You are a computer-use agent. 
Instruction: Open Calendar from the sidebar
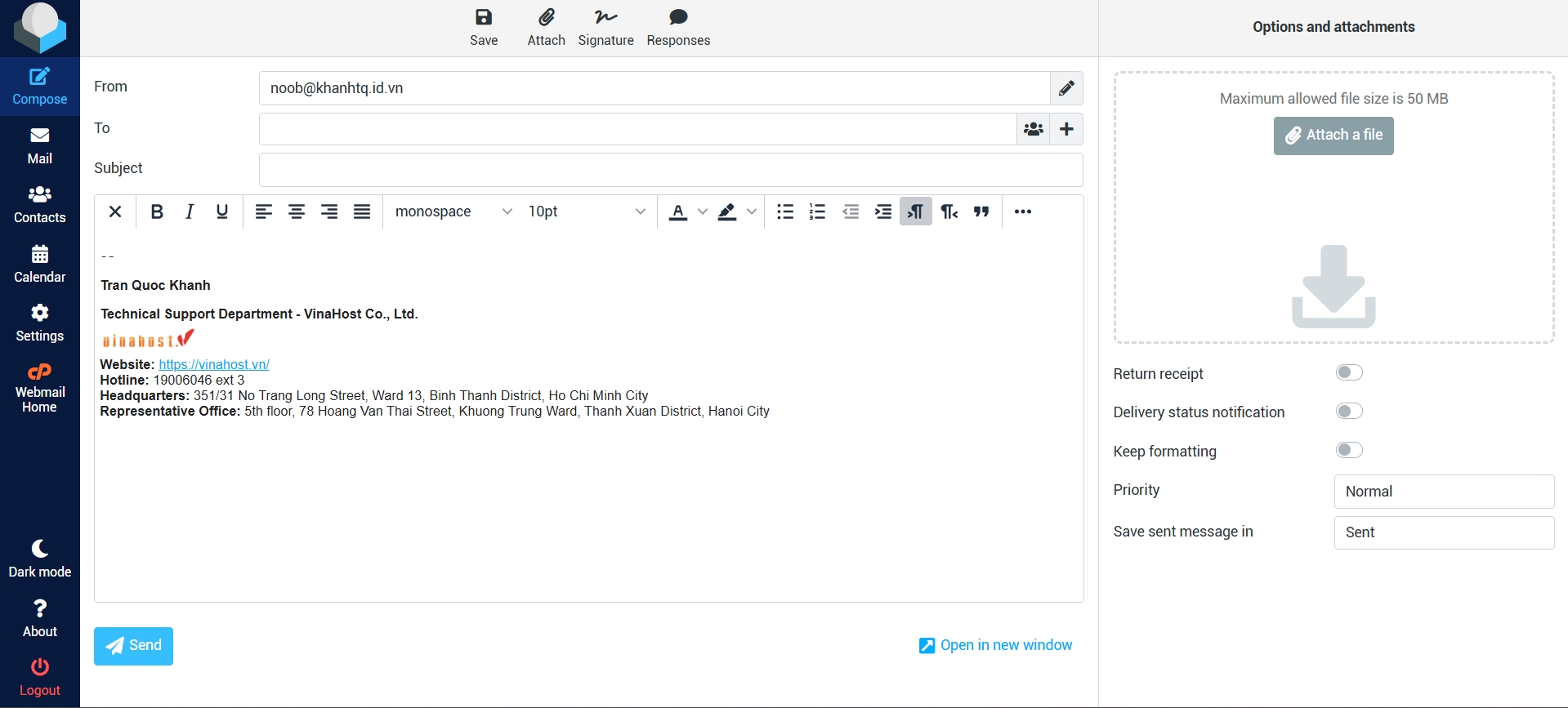(x=39, y=264)
